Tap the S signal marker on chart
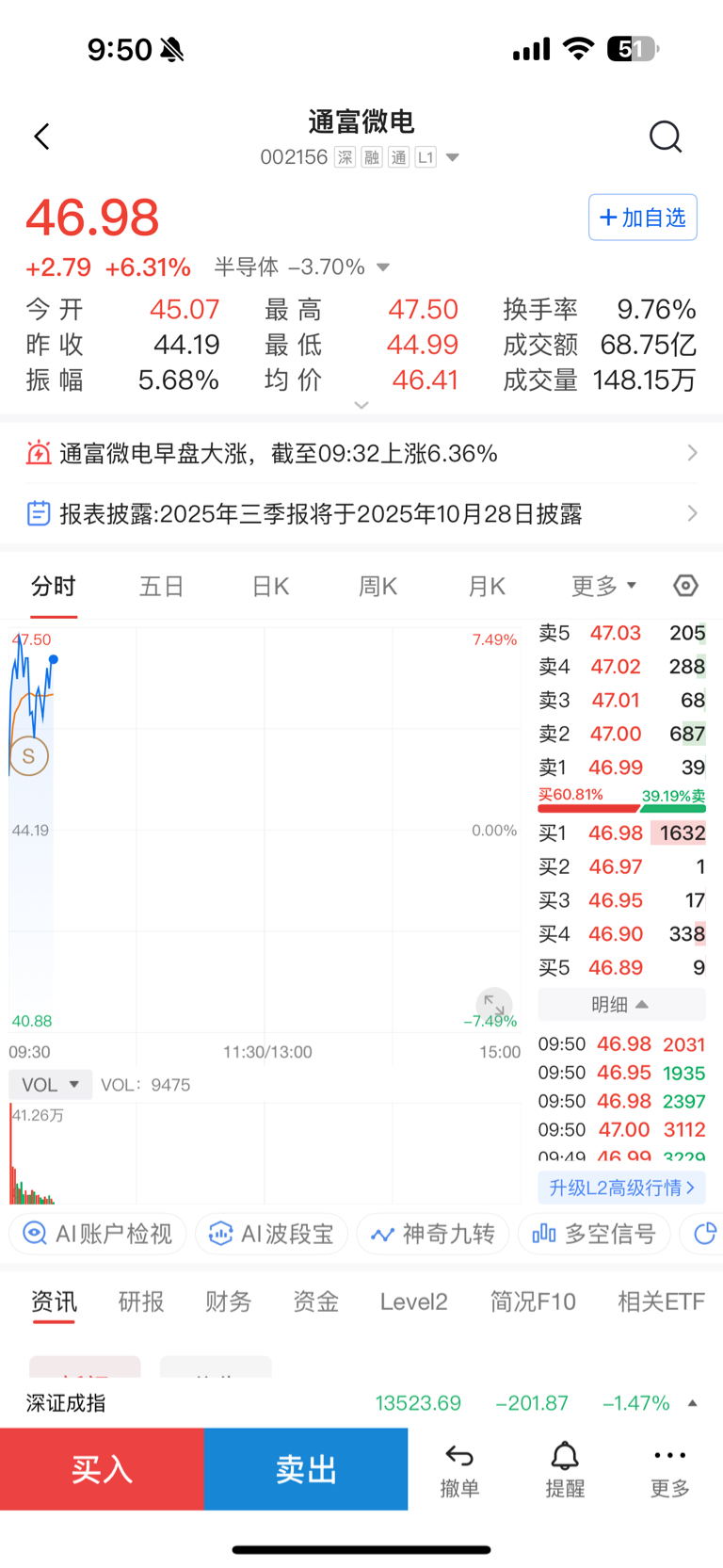723x1568 pixels. pyautogui.click(x=29, y=756)
